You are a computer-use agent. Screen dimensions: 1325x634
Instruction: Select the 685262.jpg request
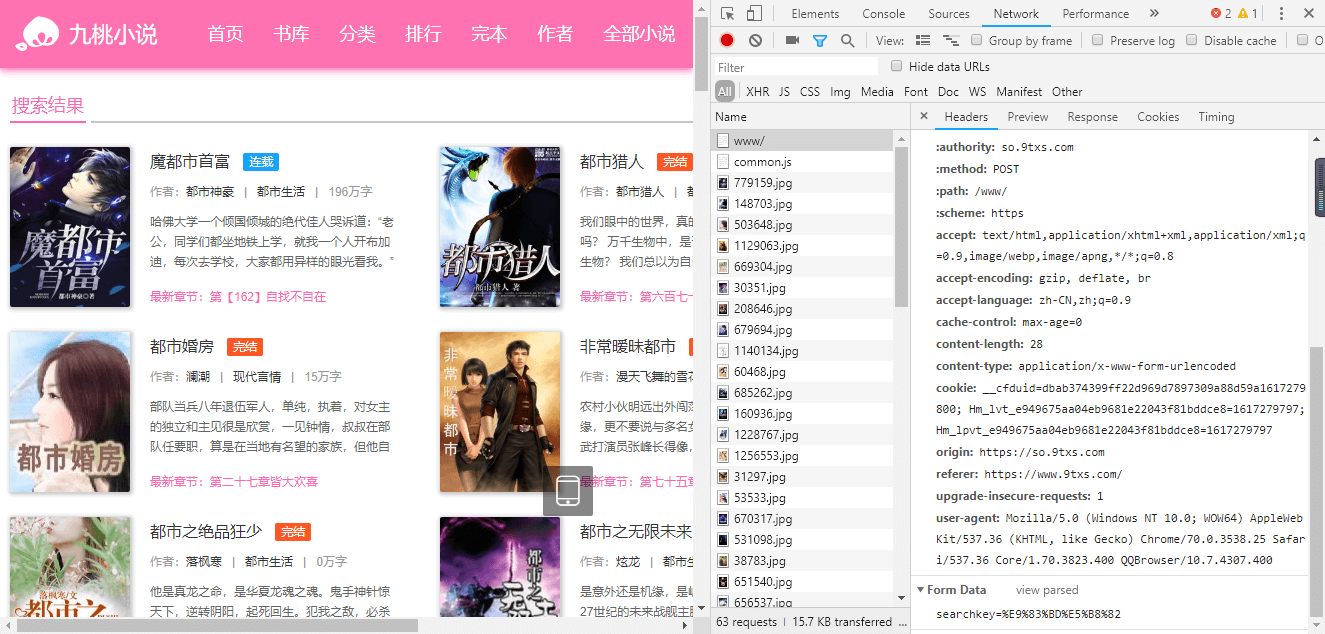802,393
